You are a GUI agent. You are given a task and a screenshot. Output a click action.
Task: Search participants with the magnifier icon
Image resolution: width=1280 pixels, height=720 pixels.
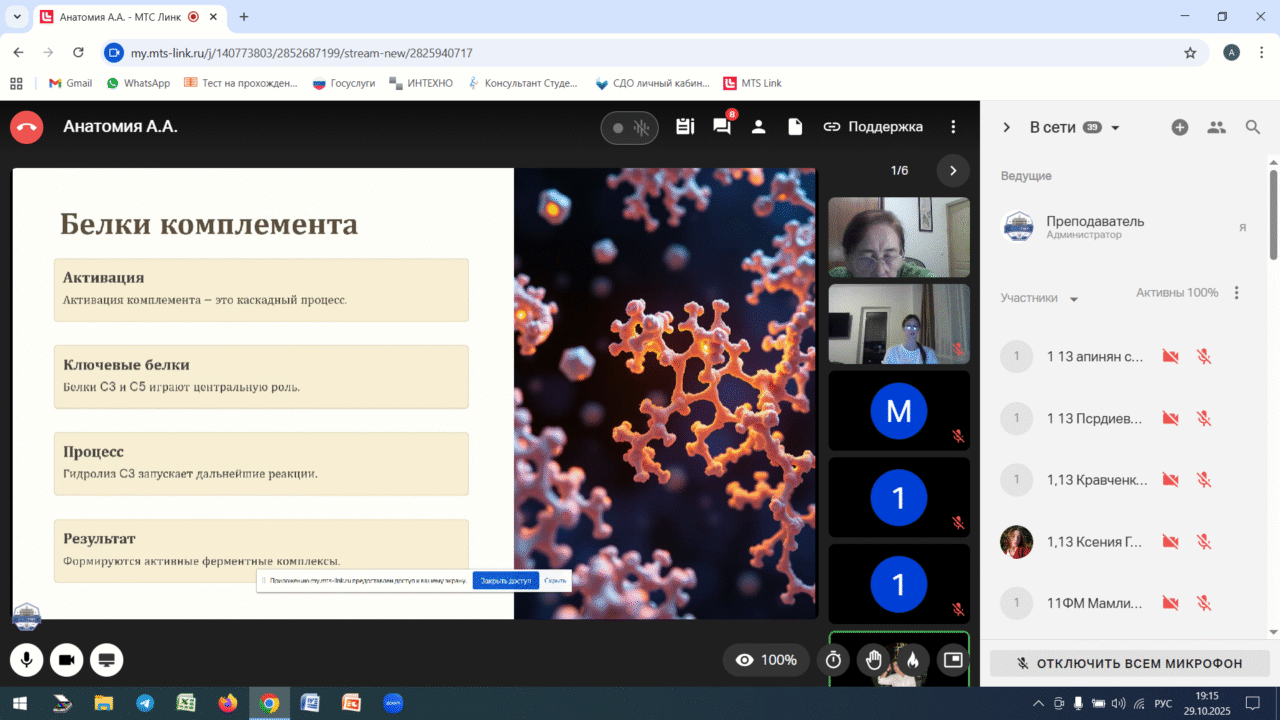(1253, 127)
